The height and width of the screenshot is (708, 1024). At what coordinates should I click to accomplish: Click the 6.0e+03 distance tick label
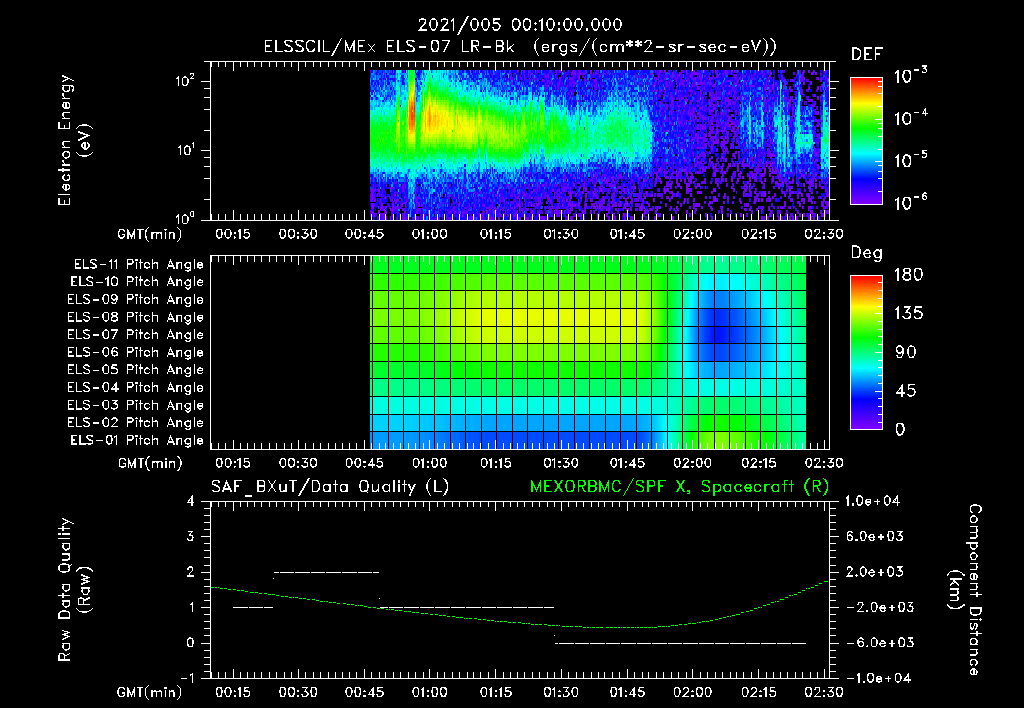coord(874,536)
